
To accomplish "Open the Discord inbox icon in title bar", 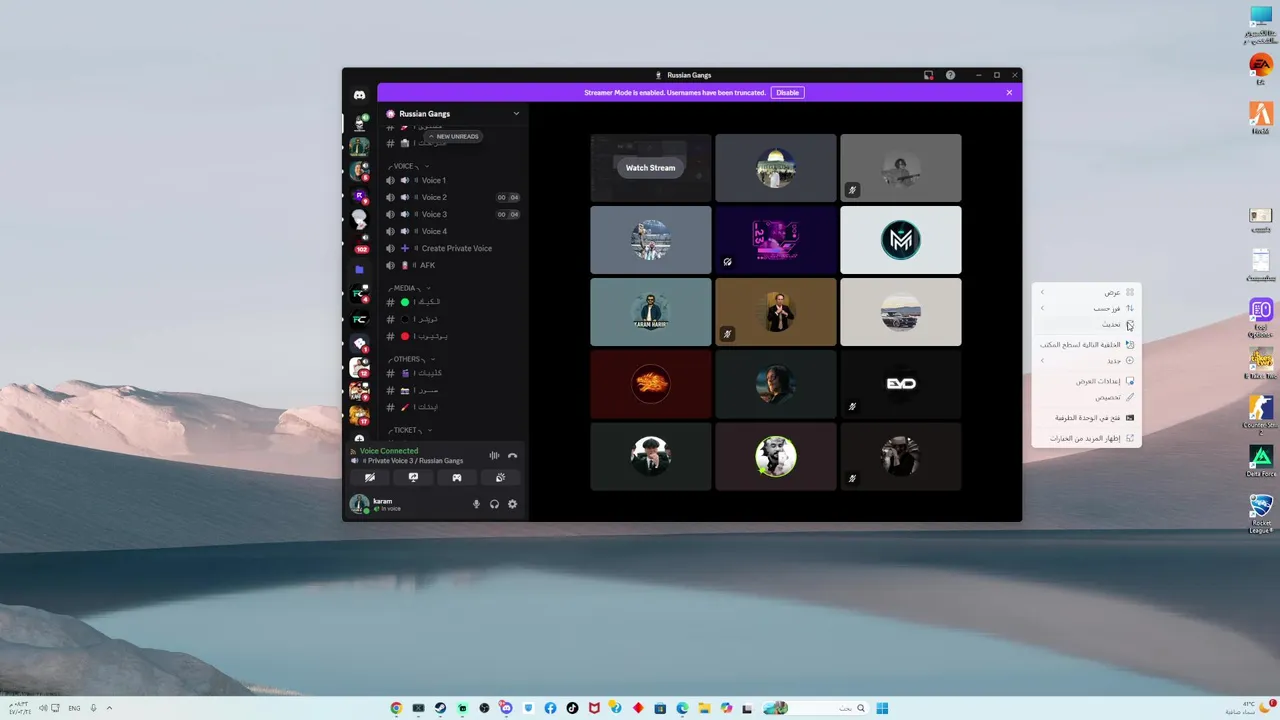I will (928, 75).
